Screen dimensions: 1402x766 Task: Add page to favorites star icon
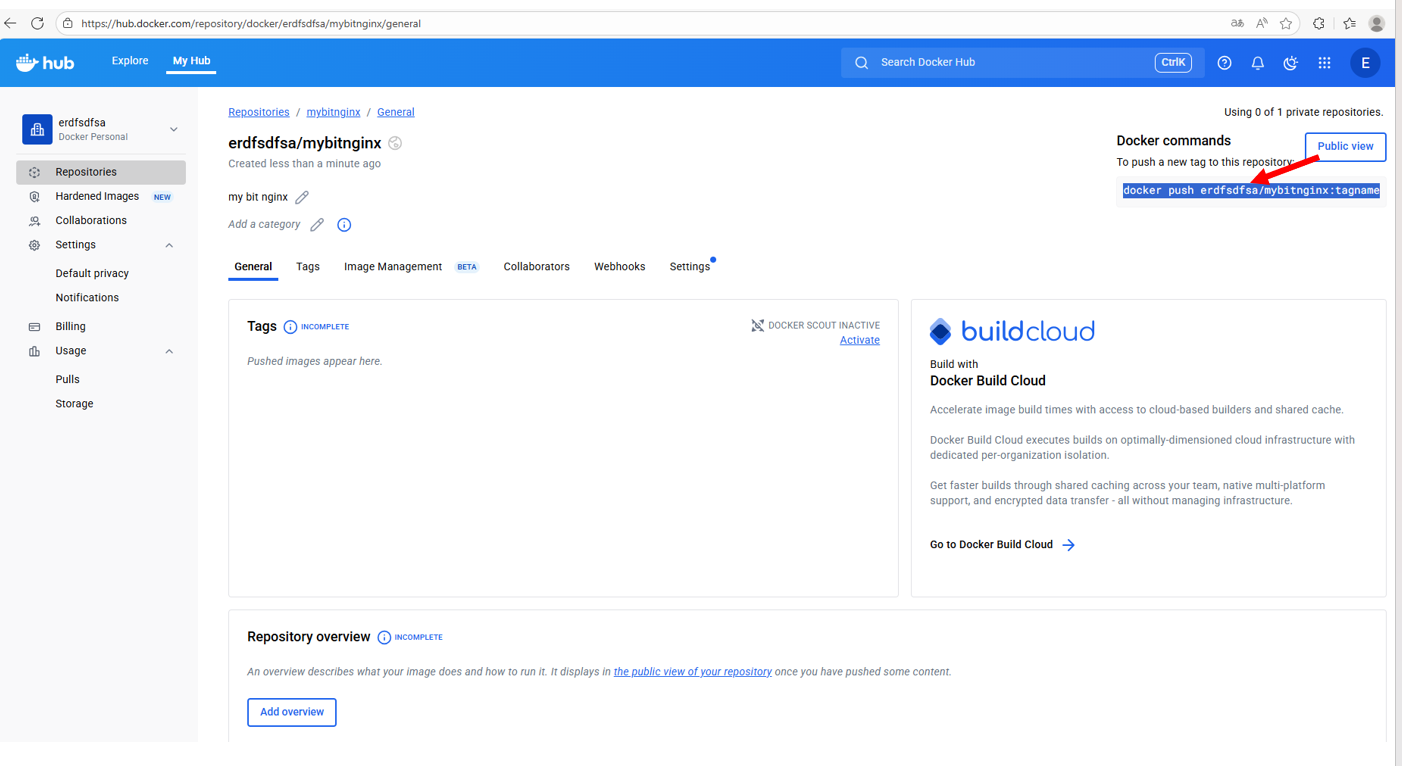[1286, 23]
